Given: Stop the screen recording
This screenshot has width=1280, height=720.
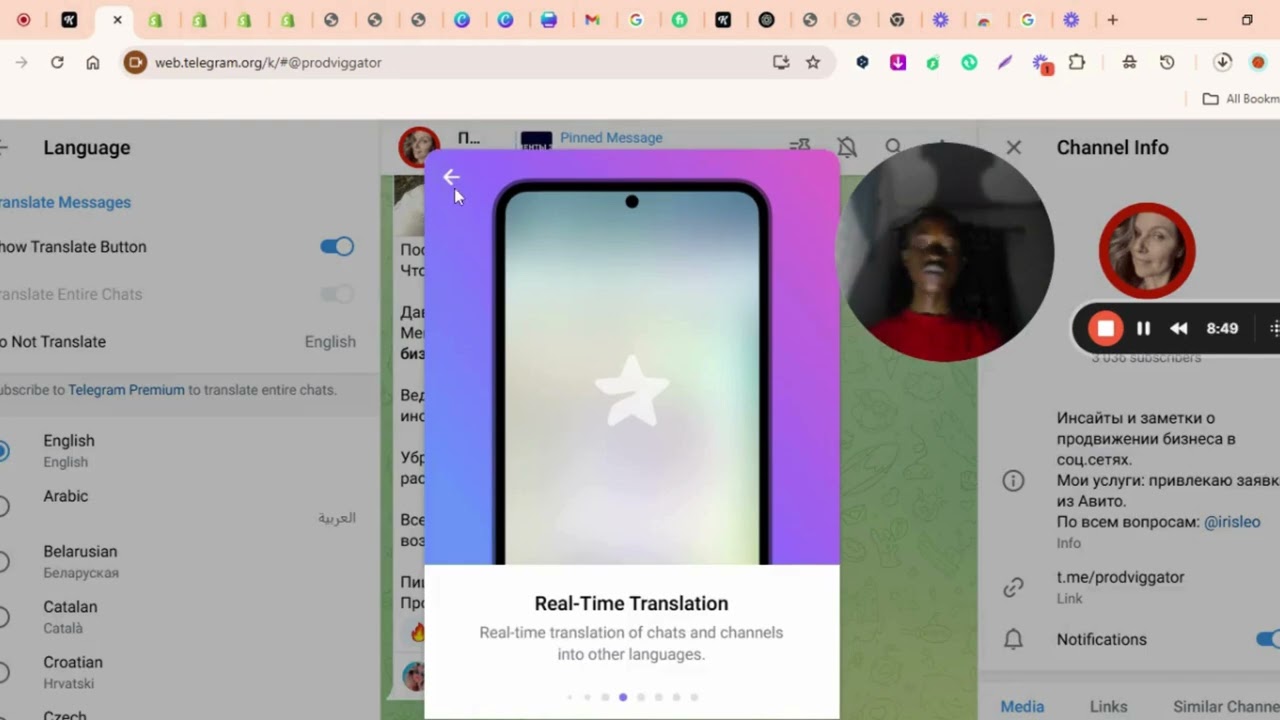Looking at the screenshot, I should (1106, 329).
